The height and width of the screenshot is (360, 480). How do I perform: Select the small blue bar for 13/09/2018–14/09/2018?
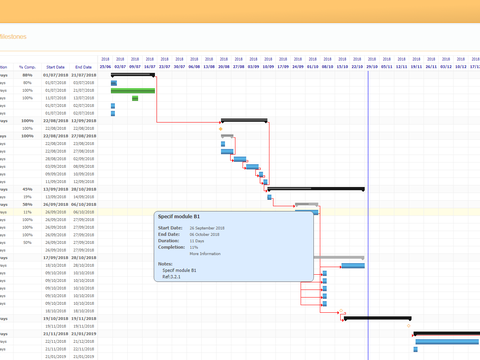pos(269,197)
